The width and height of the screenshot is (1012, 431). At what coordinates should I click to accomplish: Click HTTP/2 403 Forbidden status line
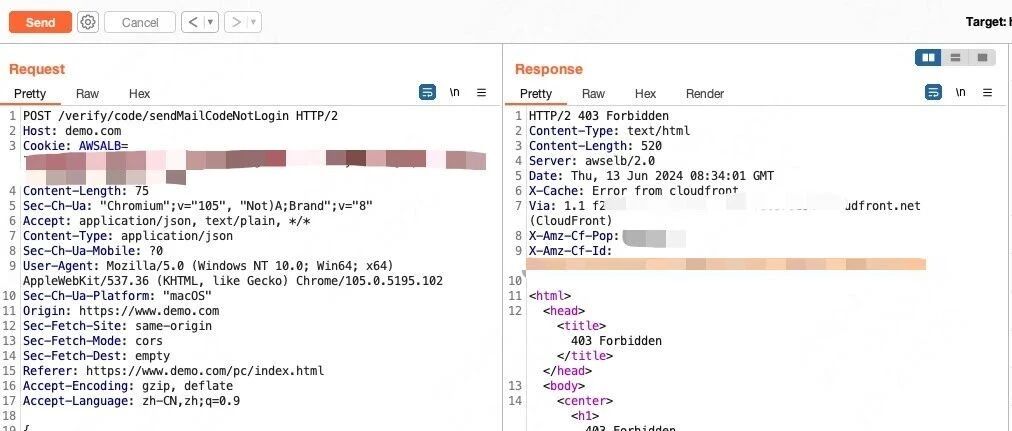598,116
